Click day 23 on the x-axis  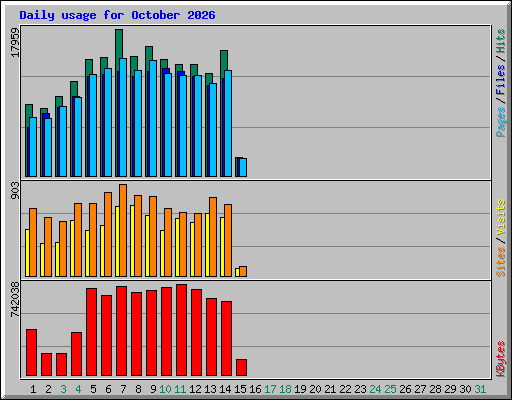point(360,389)
